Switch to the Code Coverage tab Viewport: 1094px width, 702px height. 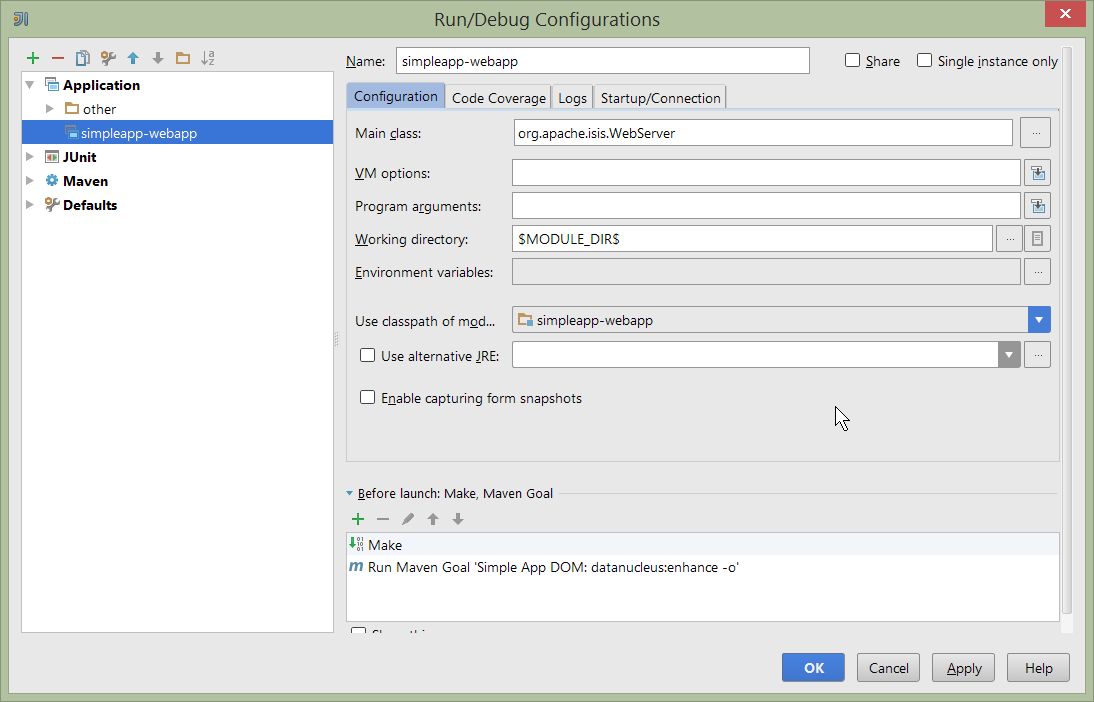click(x=498, y=98)
